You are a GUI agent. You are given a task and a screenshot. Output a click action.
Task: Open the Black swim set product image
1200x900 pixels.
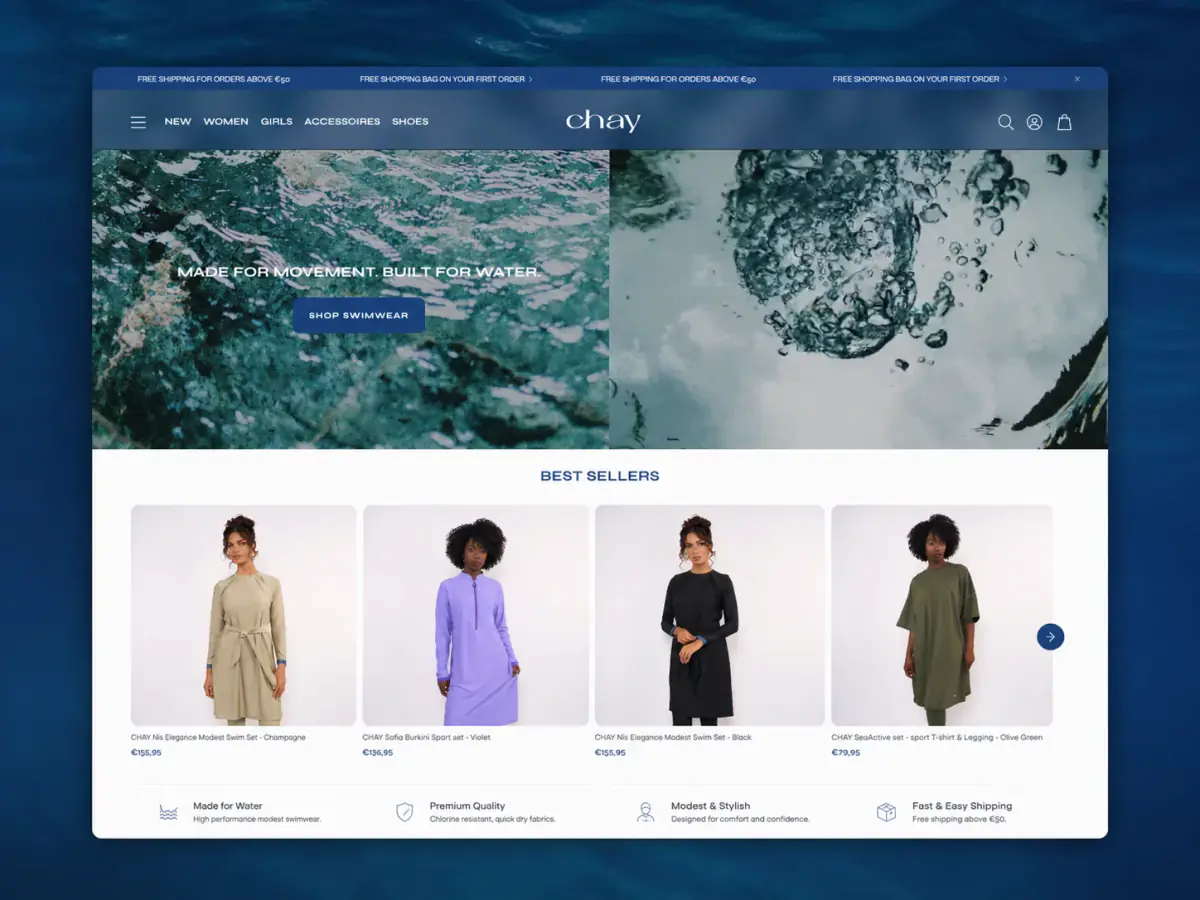710,615
